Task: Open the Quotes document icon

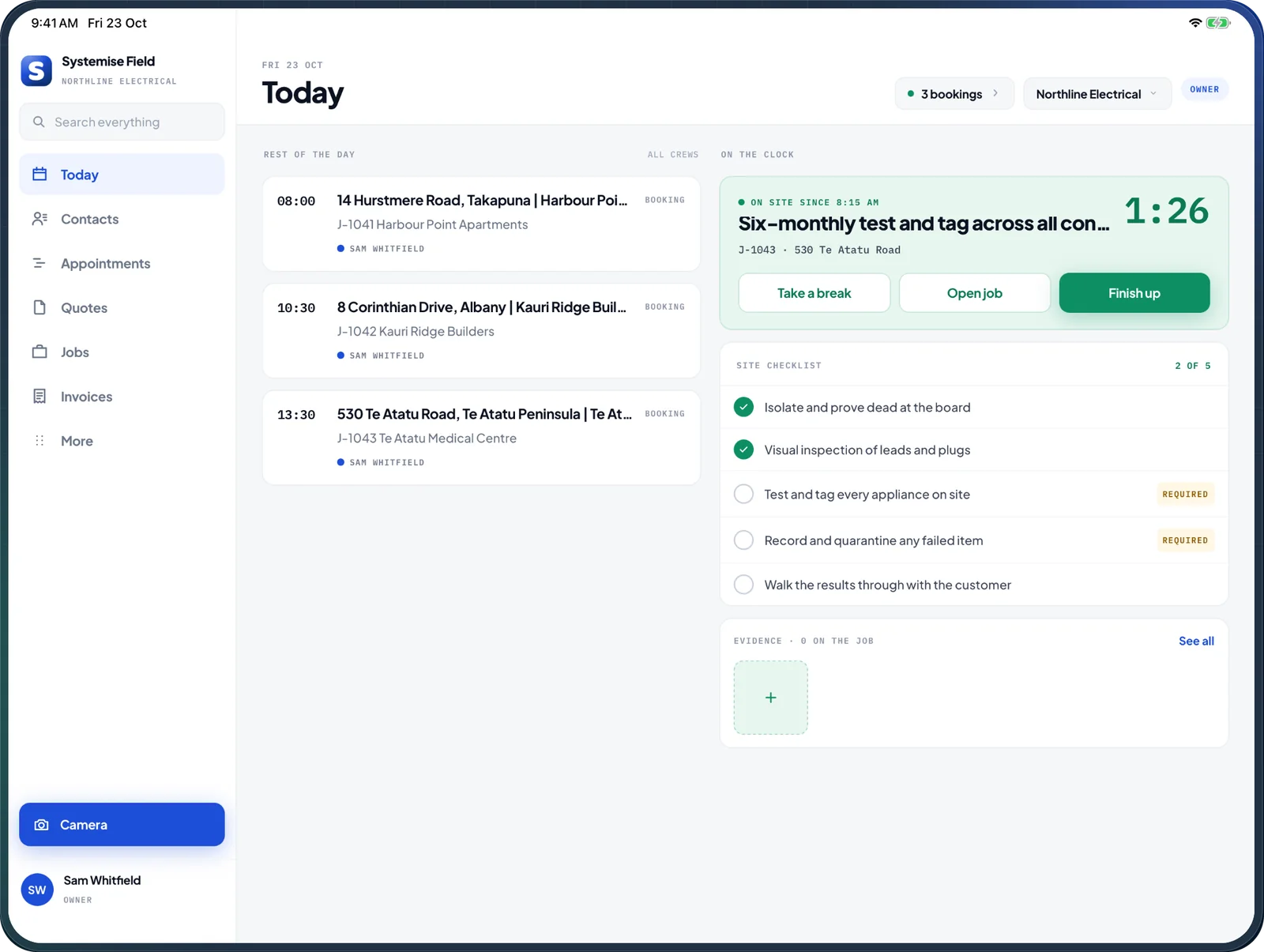Action: click(x=39, y=307)
